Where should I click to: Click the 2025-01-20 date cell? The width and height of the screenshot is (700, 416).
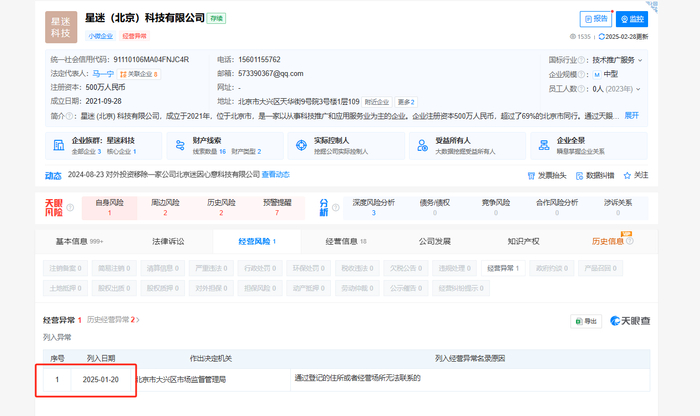100,380
